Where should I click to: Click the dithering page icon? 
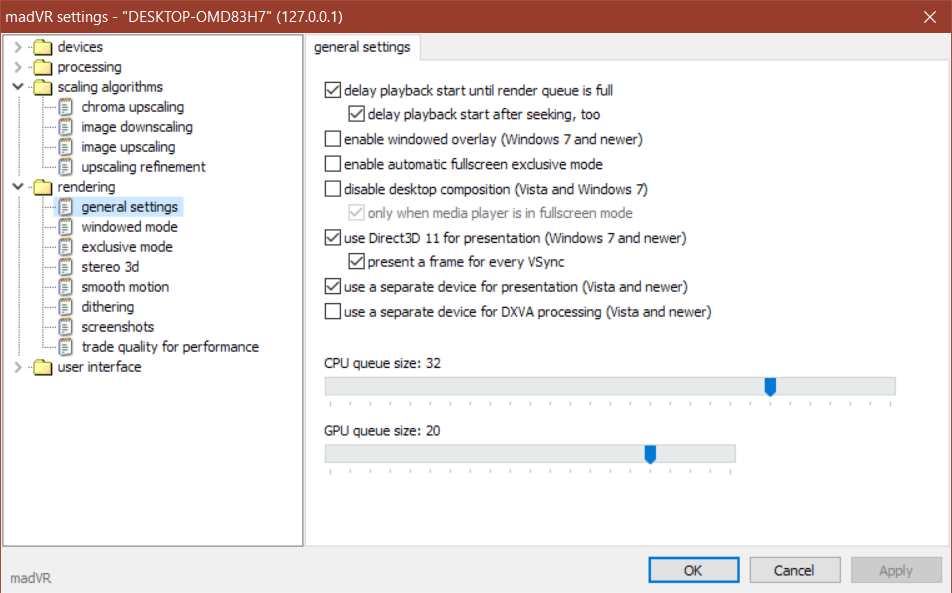[x=66, y=307]
